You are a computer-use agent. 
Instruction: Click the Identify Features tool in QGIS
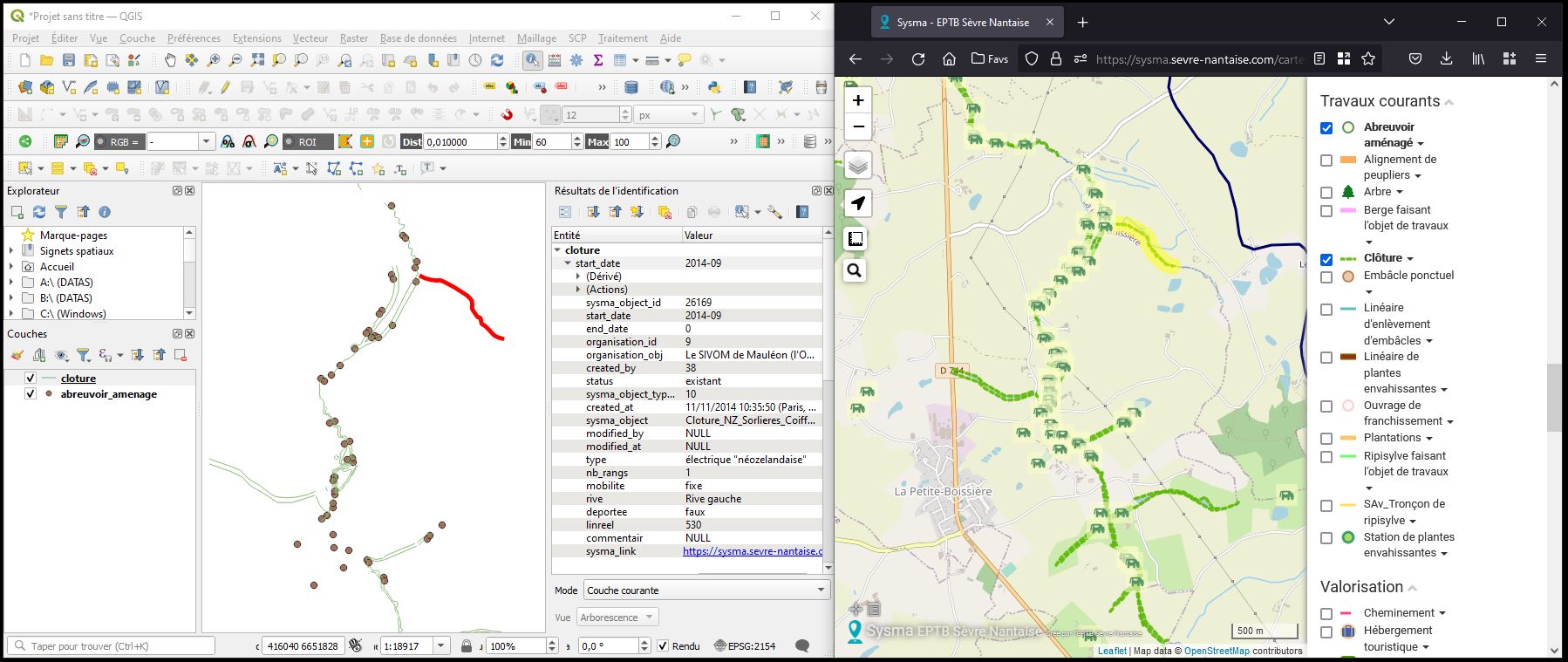pyautogui.click(x=532, y=60)
